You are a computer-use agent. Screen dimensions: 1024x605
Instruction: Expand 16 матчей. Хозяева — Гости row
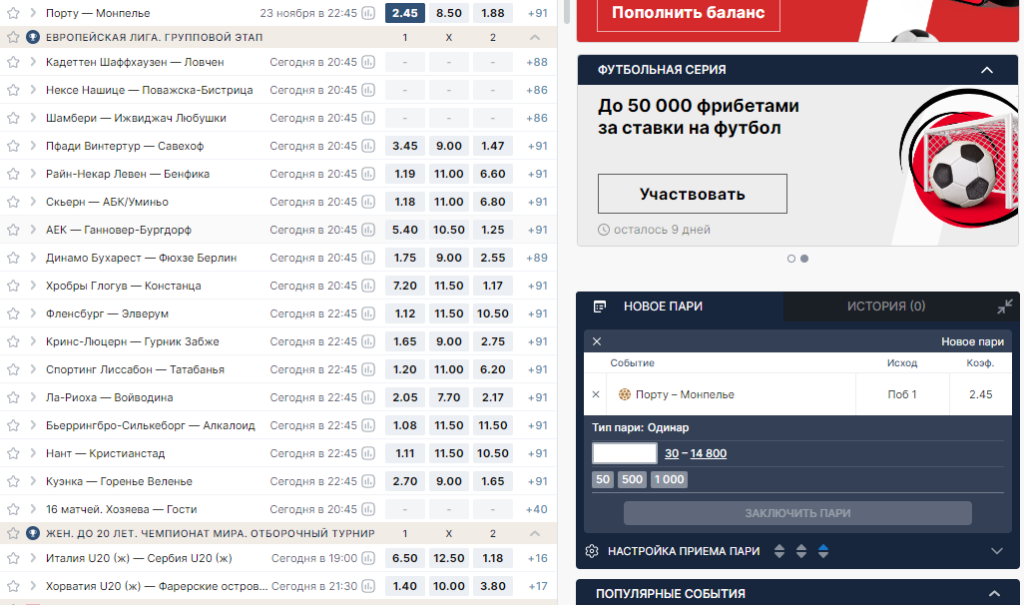tap(33, 509)
